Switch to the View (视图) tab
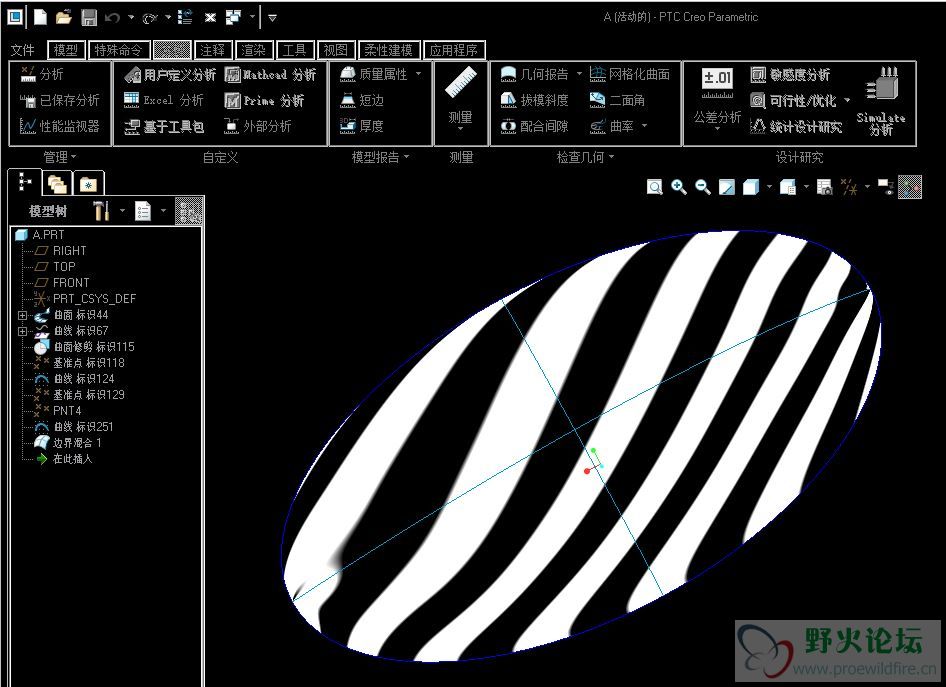 point(335,50)
